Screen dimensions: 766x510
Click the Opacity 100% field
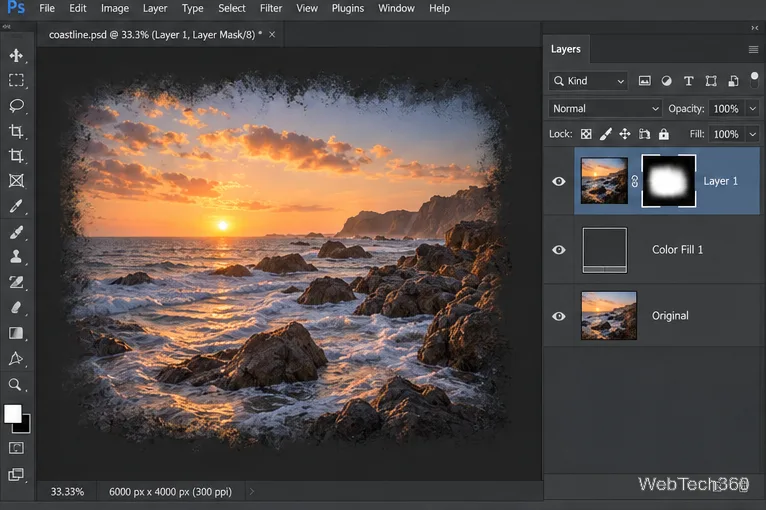click(726, 108)
